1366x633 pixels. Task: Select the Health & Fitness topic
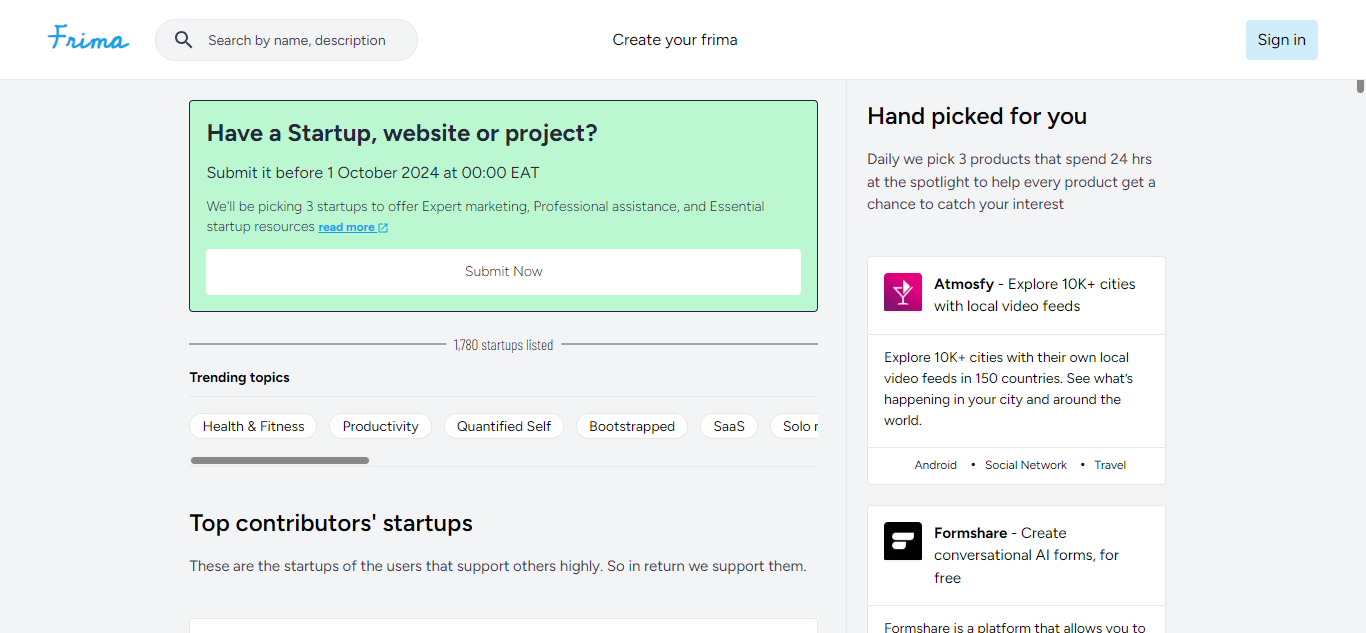[x=253, y=426]
